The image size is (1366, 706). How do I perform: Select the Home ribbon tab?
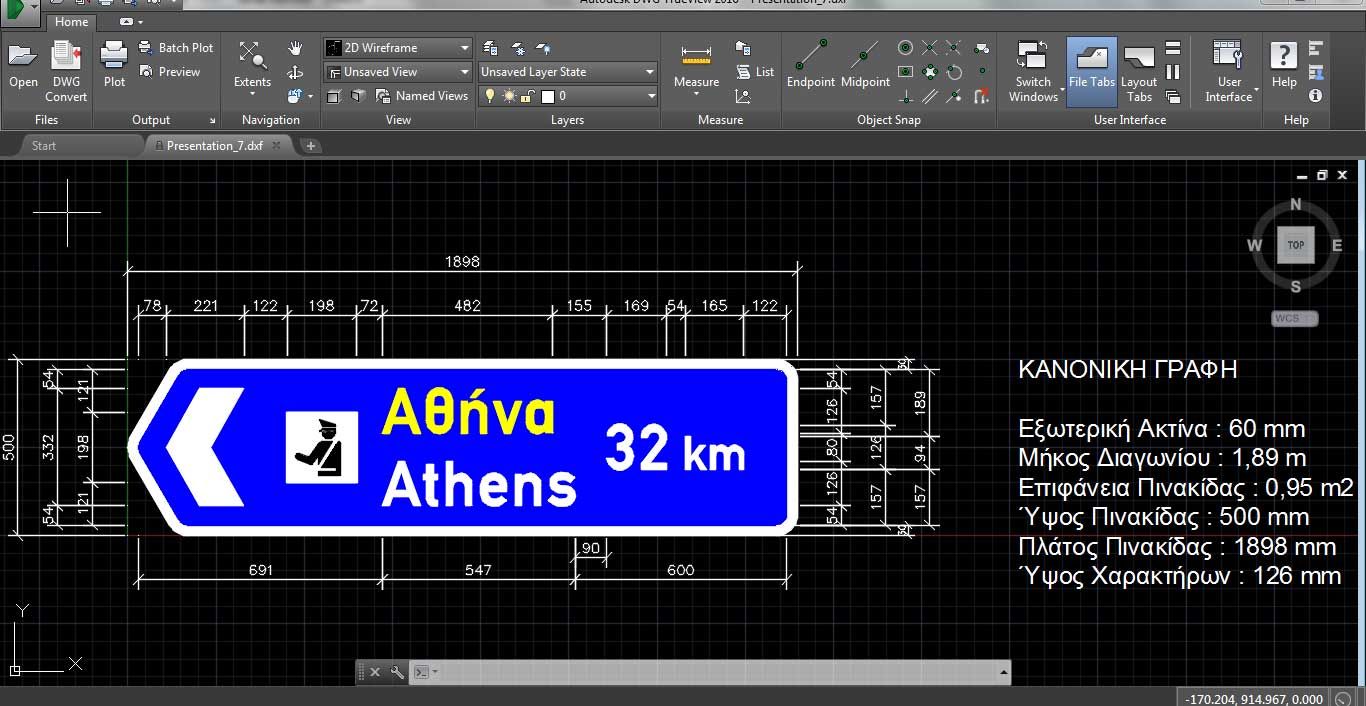tap(71, 22)
